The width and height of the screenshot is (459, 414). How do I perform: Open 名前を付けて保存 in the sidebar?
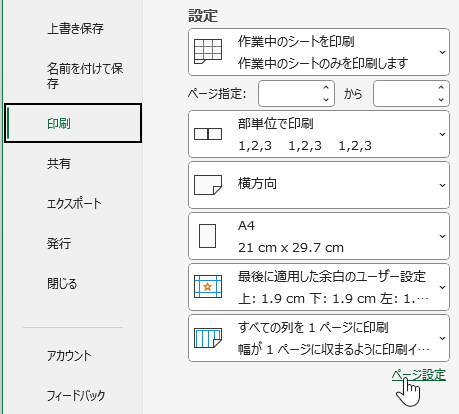point(85,76)
